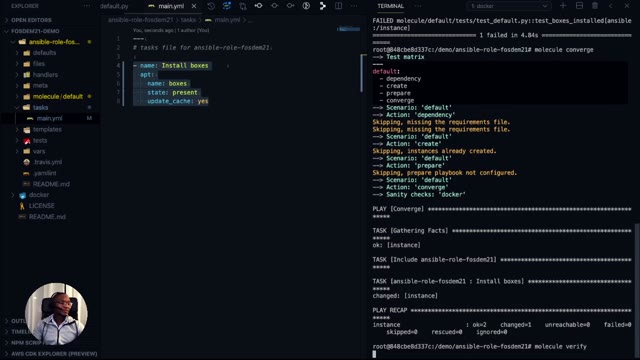Click the middle git commit icon
The height and width of the screenshot is (360, 640).
point(274,6)
